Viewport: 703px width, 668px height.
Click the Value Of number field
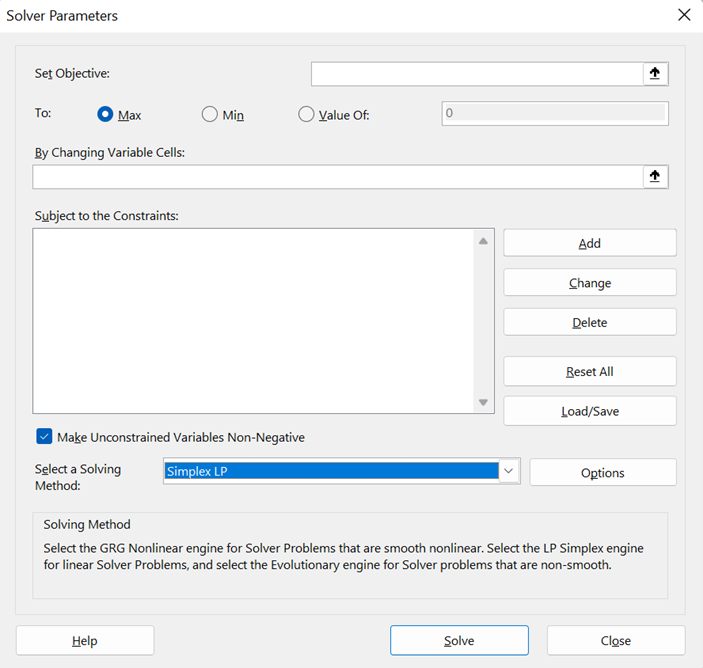click(x=555, y=114)
